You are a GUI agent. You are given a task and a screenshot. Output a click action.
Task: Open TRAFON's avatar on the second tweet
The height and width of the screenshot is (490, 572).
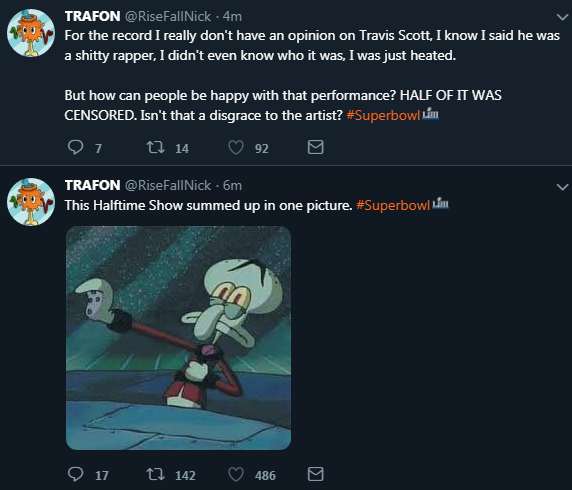31,202
